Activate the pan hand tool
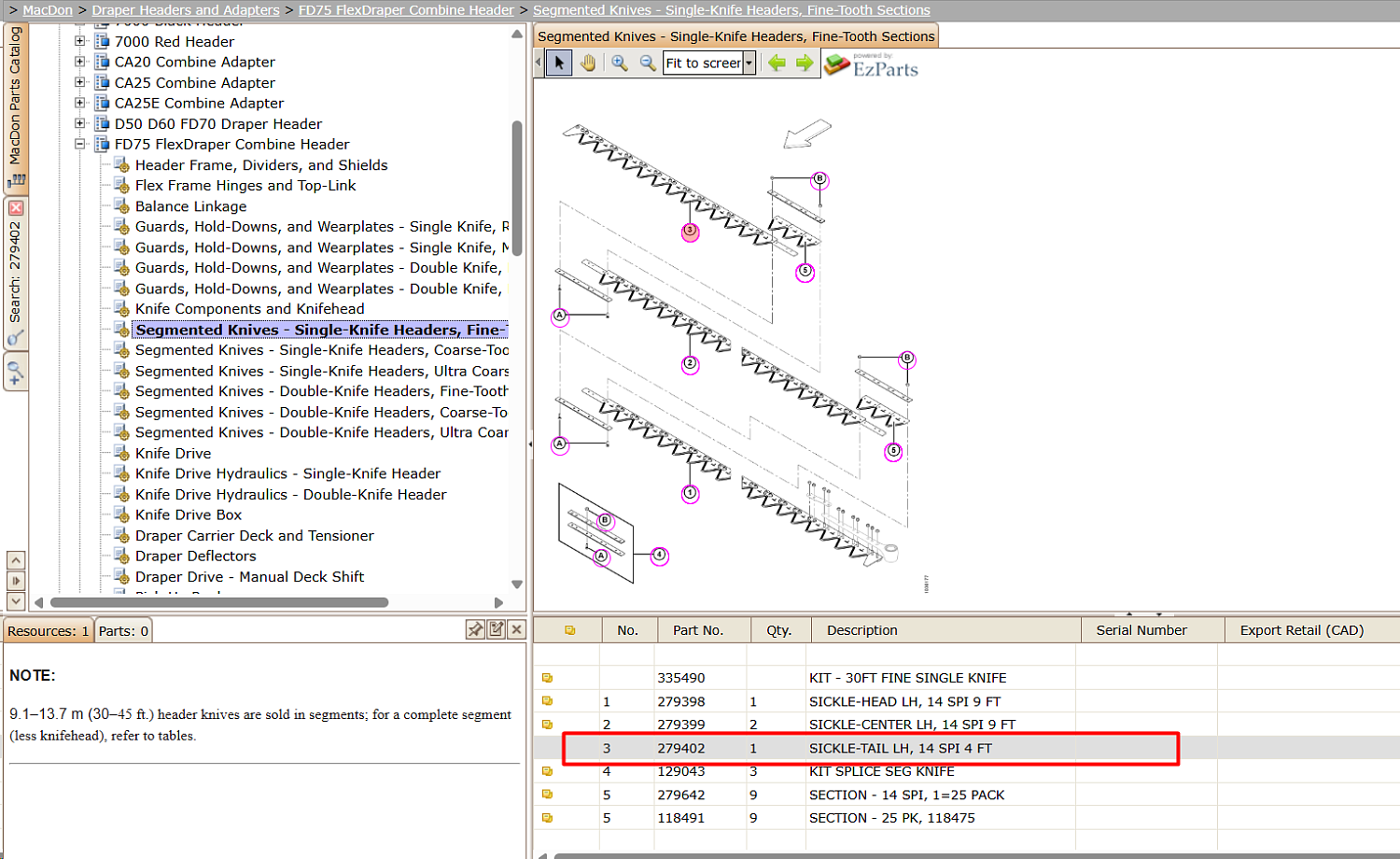Screen dimensions: 1400x859 [x=588, y=63]
